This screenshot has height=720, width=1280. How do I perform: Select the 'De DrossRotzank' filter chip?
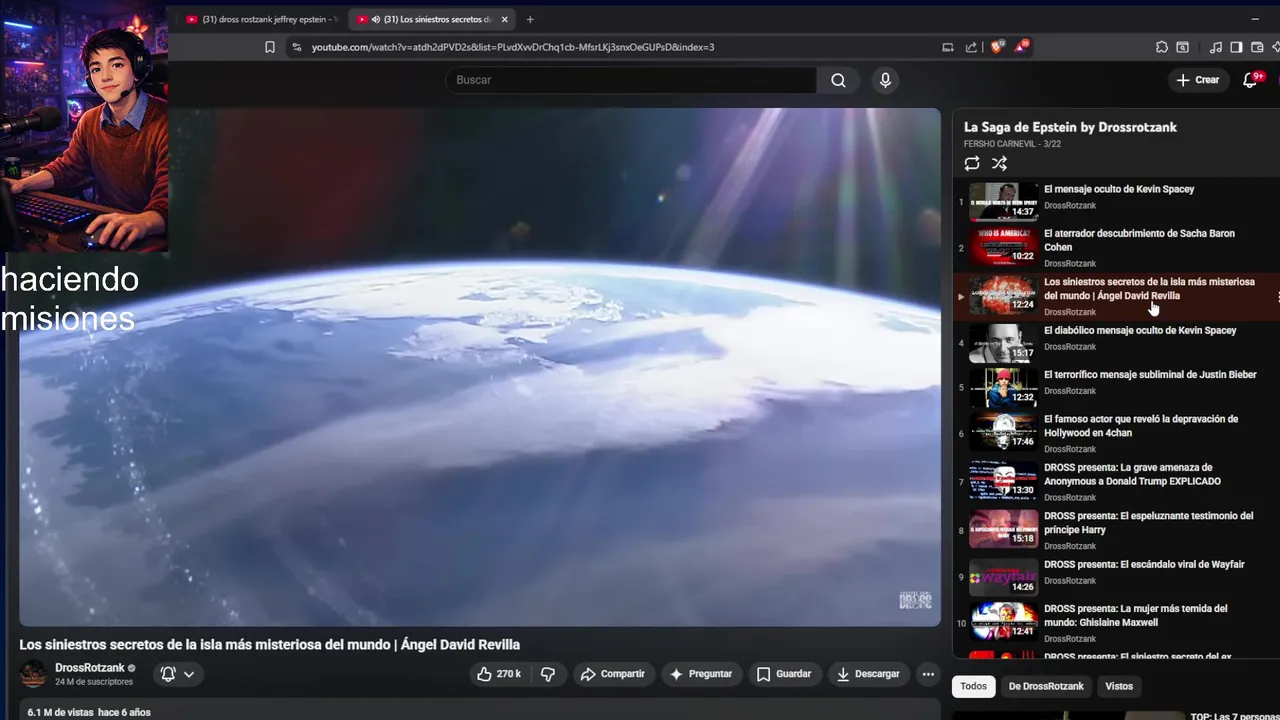1046,686
